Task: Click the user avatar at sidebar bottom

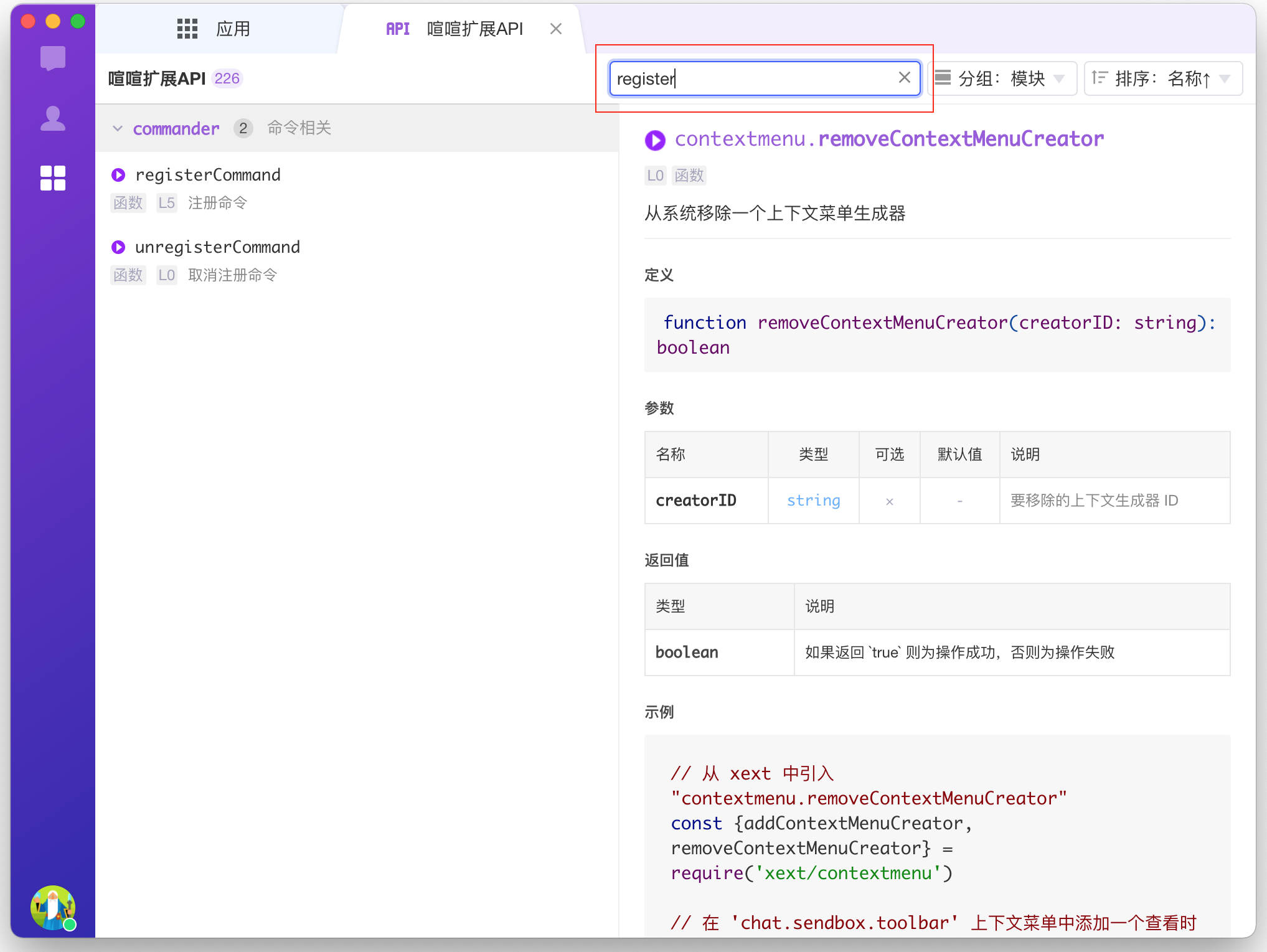Action: click(53, 907)
